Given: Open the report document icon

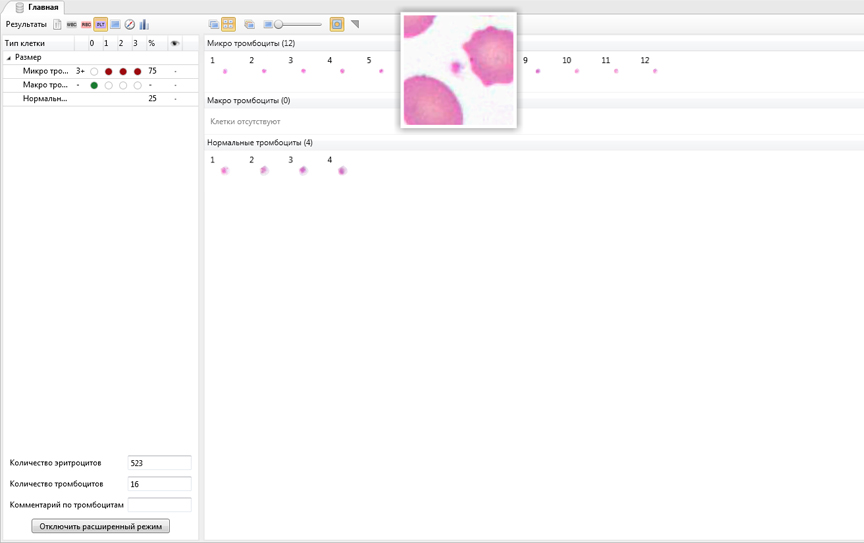Looking at the screenshot, I should point(57,25).
